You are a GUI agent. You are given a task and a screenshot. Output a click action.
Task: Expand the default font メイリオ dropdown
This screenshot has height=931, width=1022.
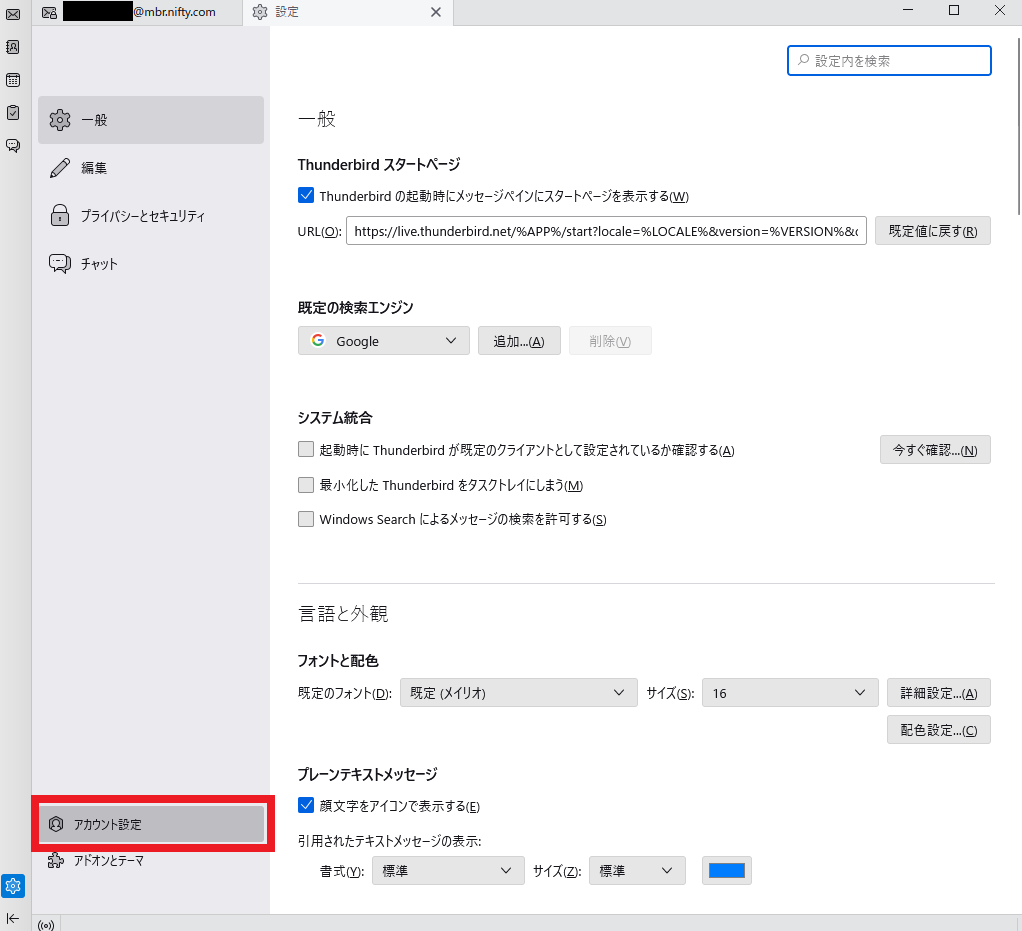[518, 693]
